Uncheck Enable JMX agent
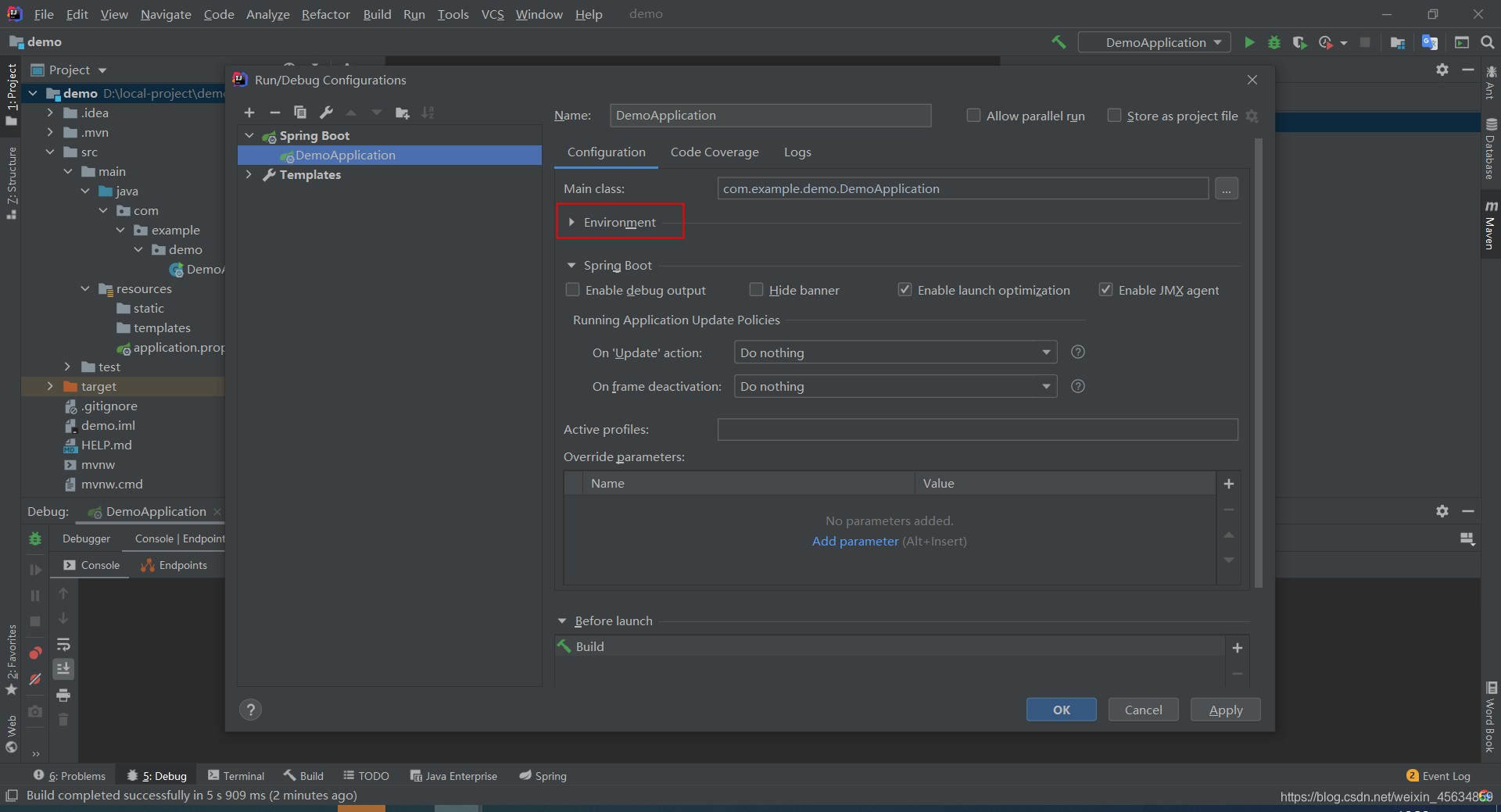Image resolution: width=1501 pixels, height=812 pixels. click(x=1105, y=290)
